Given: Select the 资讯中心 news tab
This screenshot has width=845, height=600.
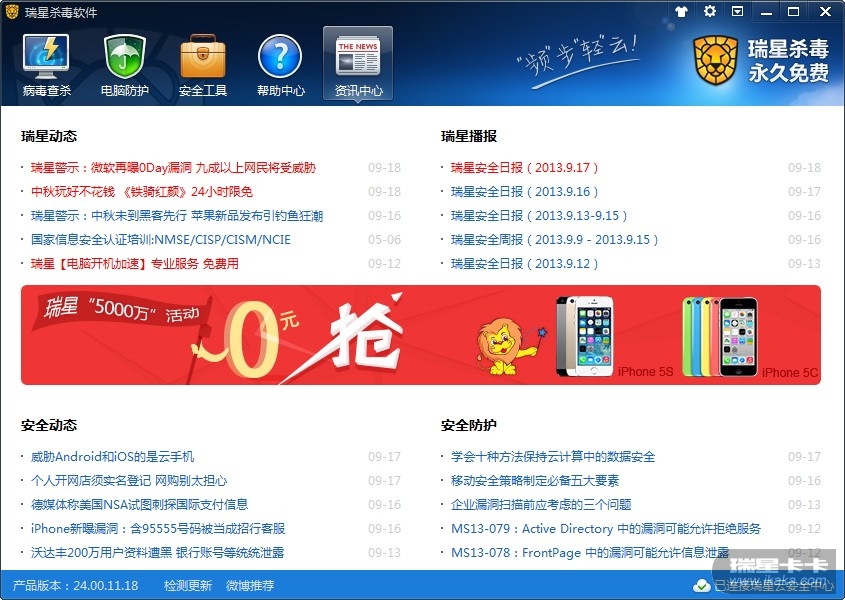Looking at the screenshot, I should [x=358, y=64].
